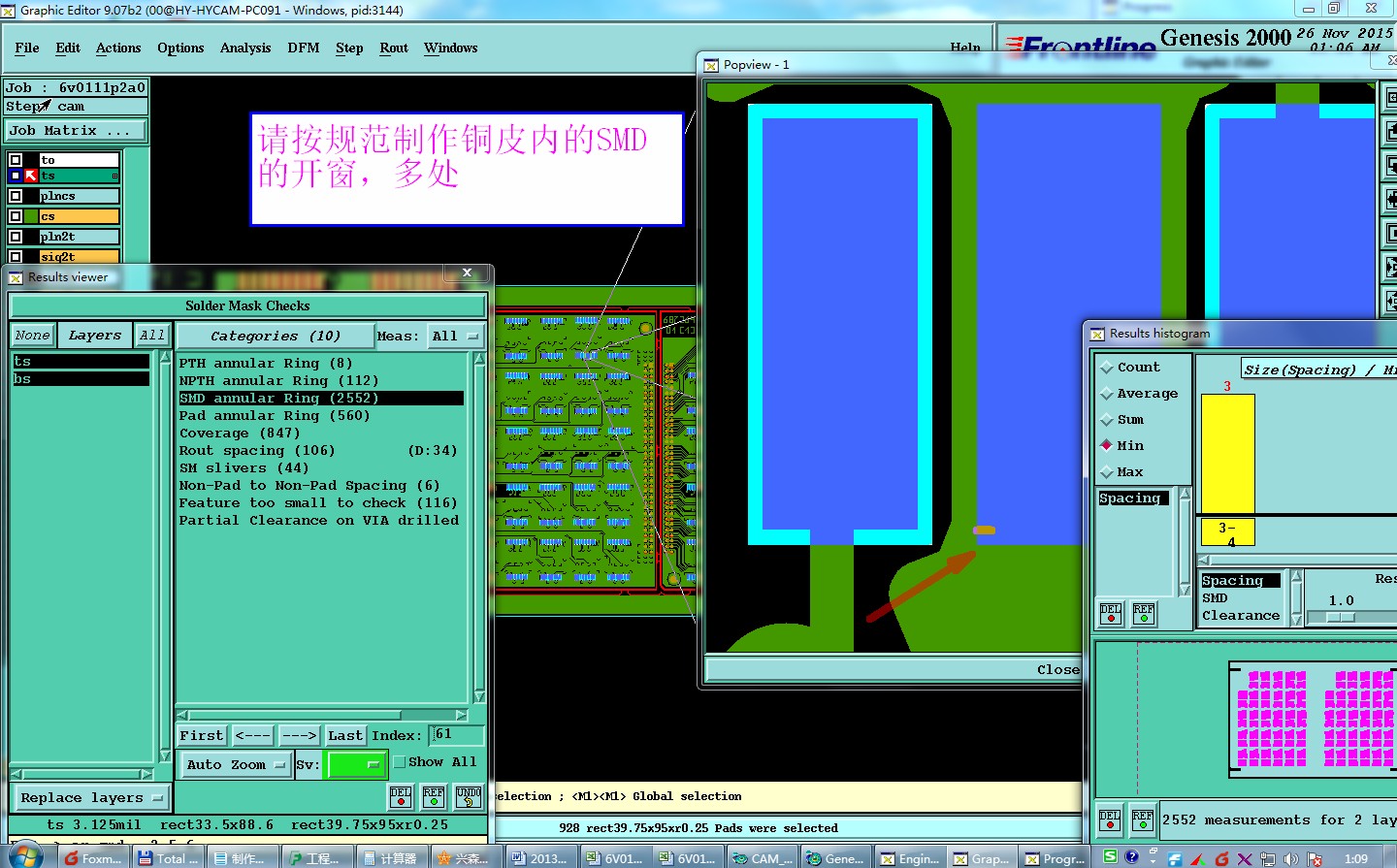Select the Count radio option
1397x868 pixels.
pos(1107,368)
